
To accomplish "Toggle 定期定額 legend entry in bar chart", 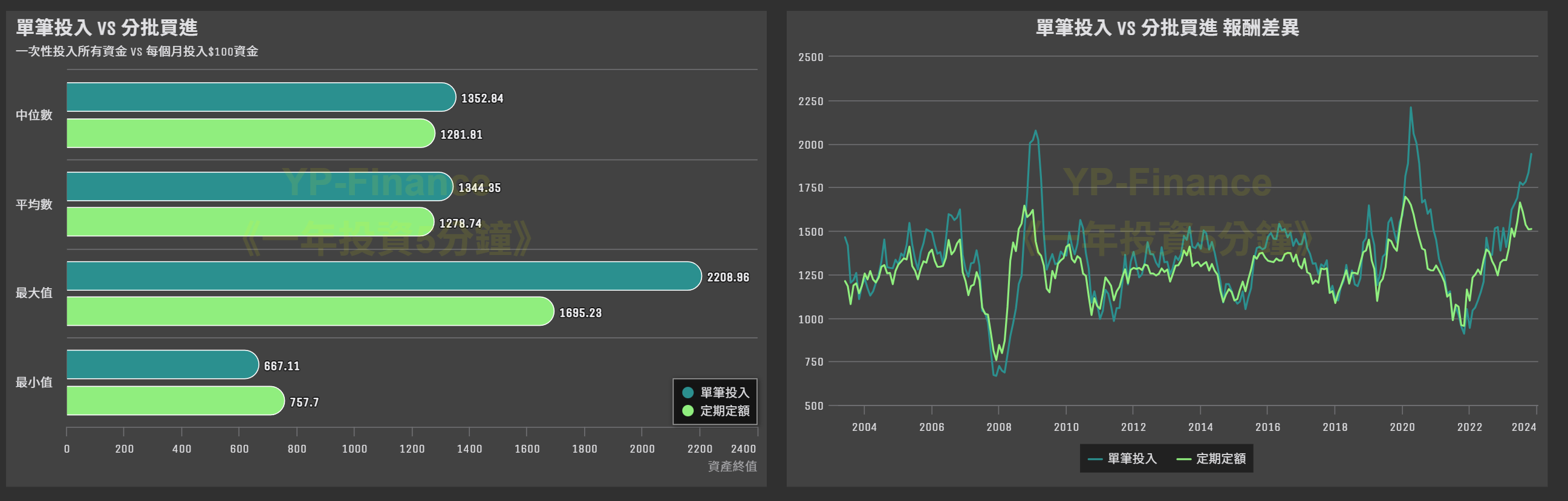I will [717, 411].
